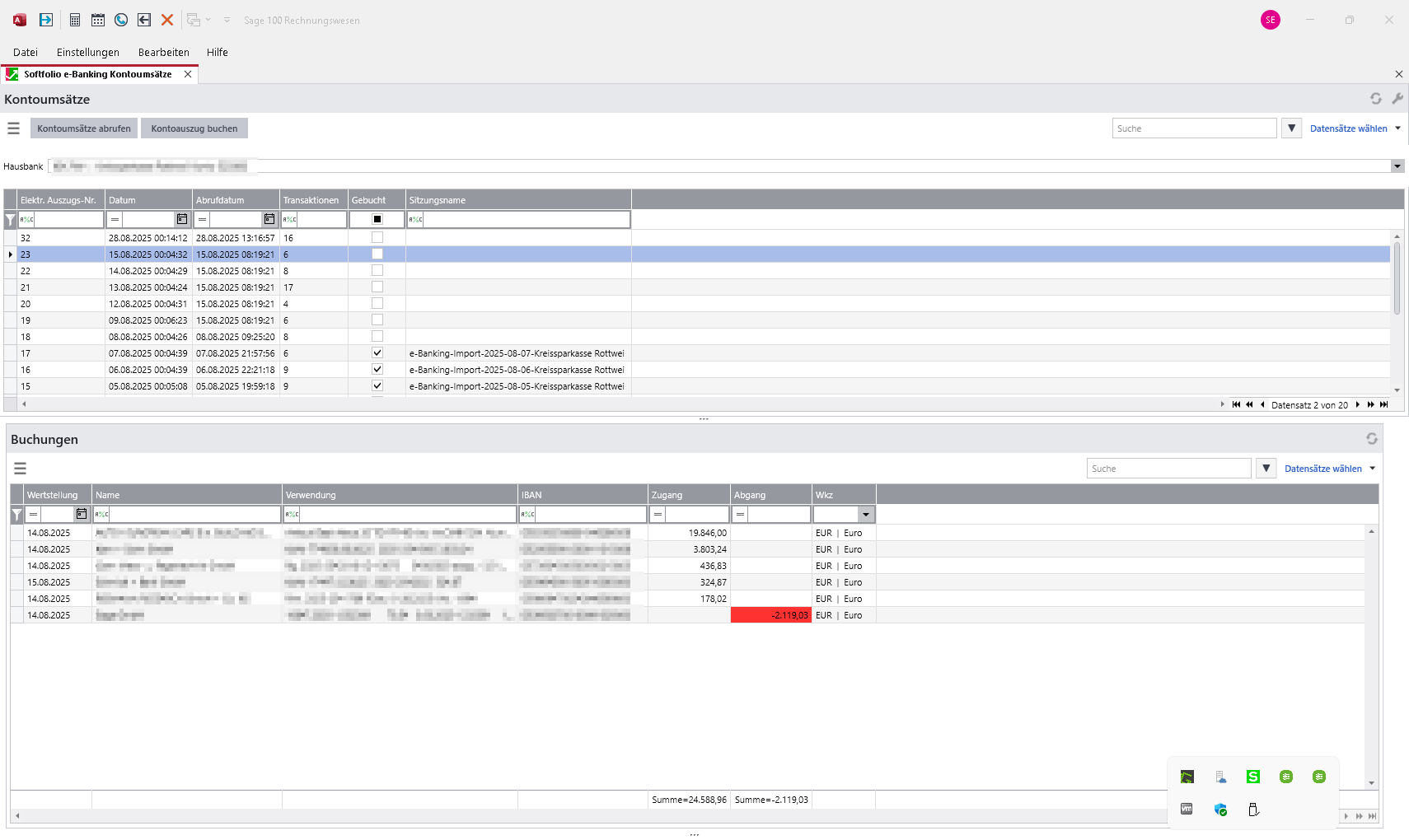1409x840 pixels.
Task: Open the Einstellungen menu
Action: pyautogui.click(x=88, y=52)
